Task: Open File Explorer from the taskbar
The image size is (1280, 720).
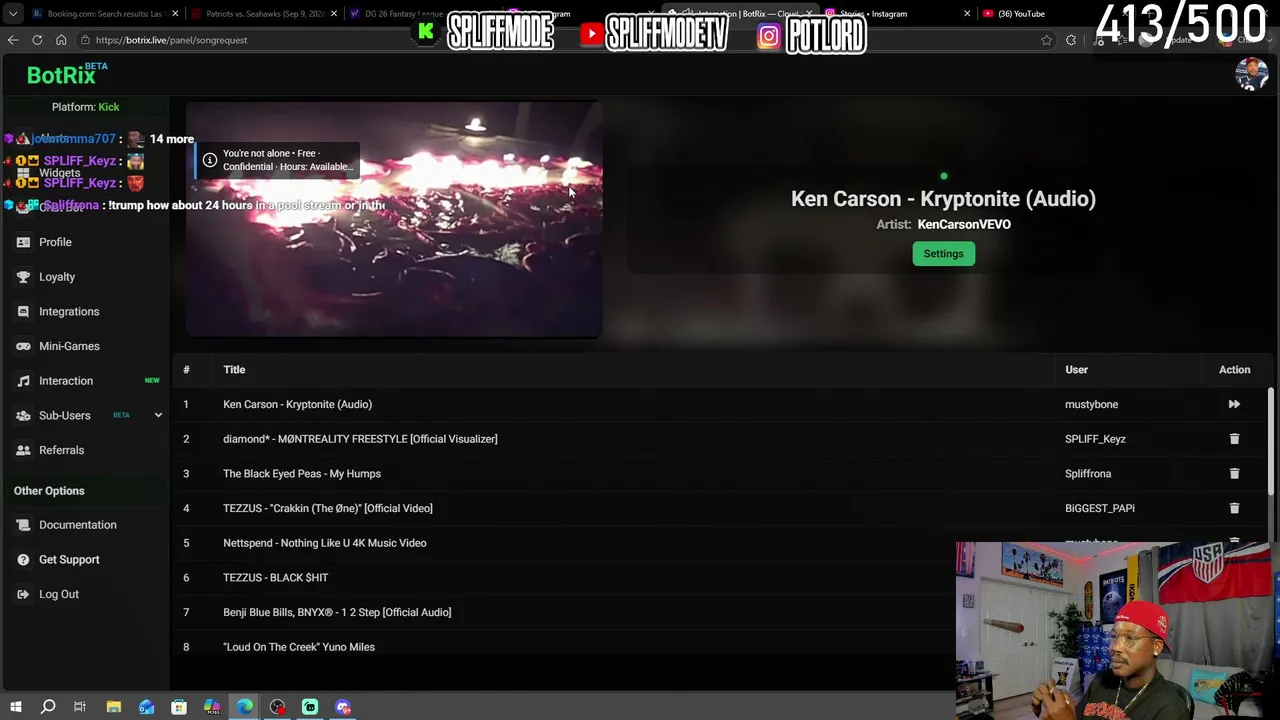Action: click(x=113, y=707)
